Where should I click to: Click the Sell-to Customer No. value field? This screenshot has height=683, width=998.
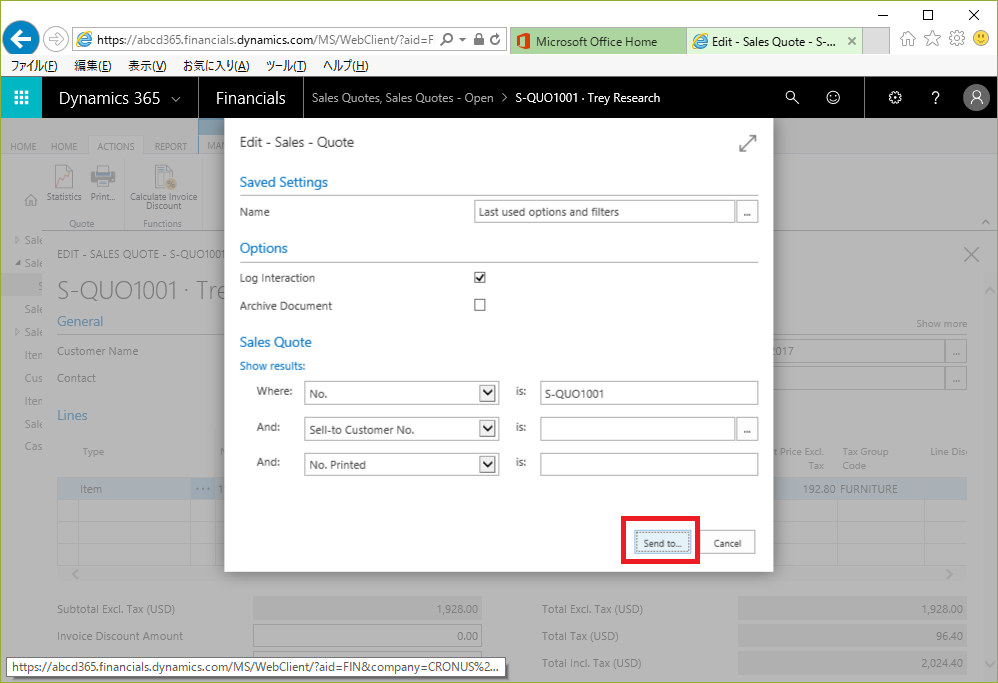tap(638, 430)
